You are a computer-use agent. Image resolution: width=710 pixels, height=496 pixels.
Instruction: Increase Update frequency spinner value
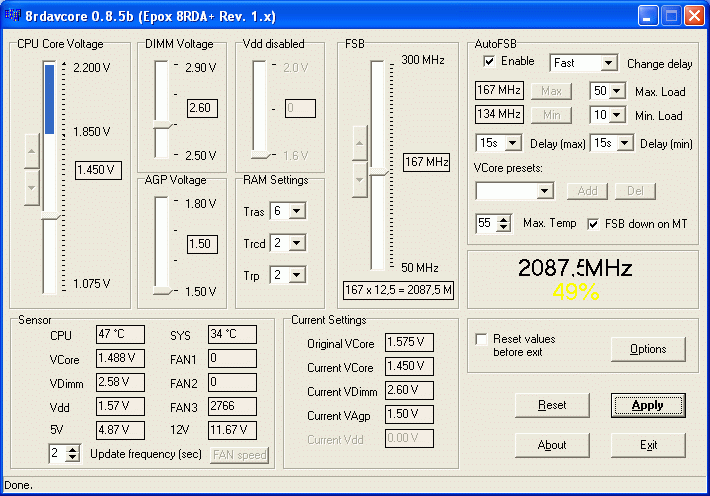pos(72,449)
